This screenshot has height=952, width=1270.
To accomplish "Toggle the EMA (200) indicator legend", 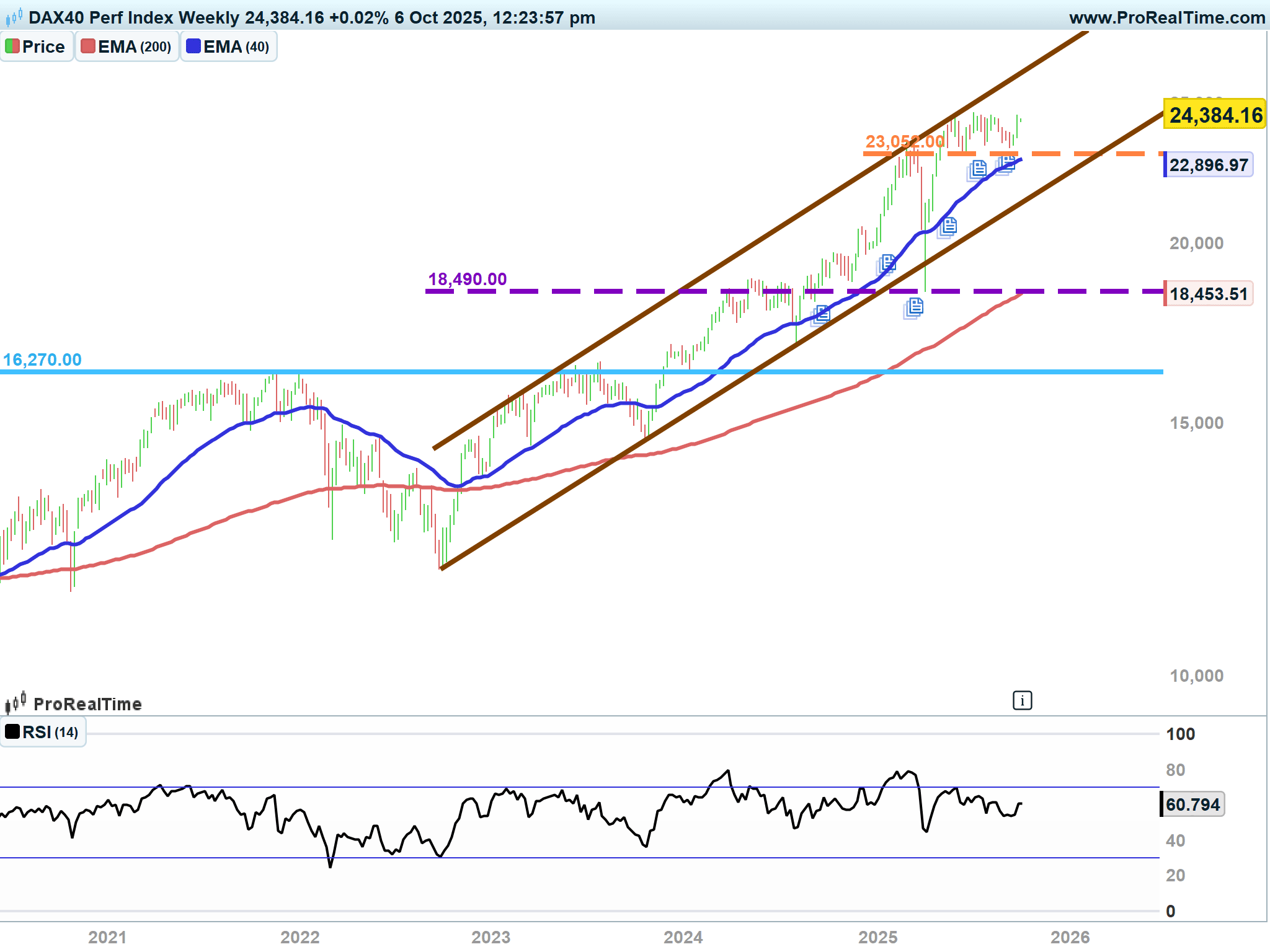I will pyautogui.click(x=134, y=47).
